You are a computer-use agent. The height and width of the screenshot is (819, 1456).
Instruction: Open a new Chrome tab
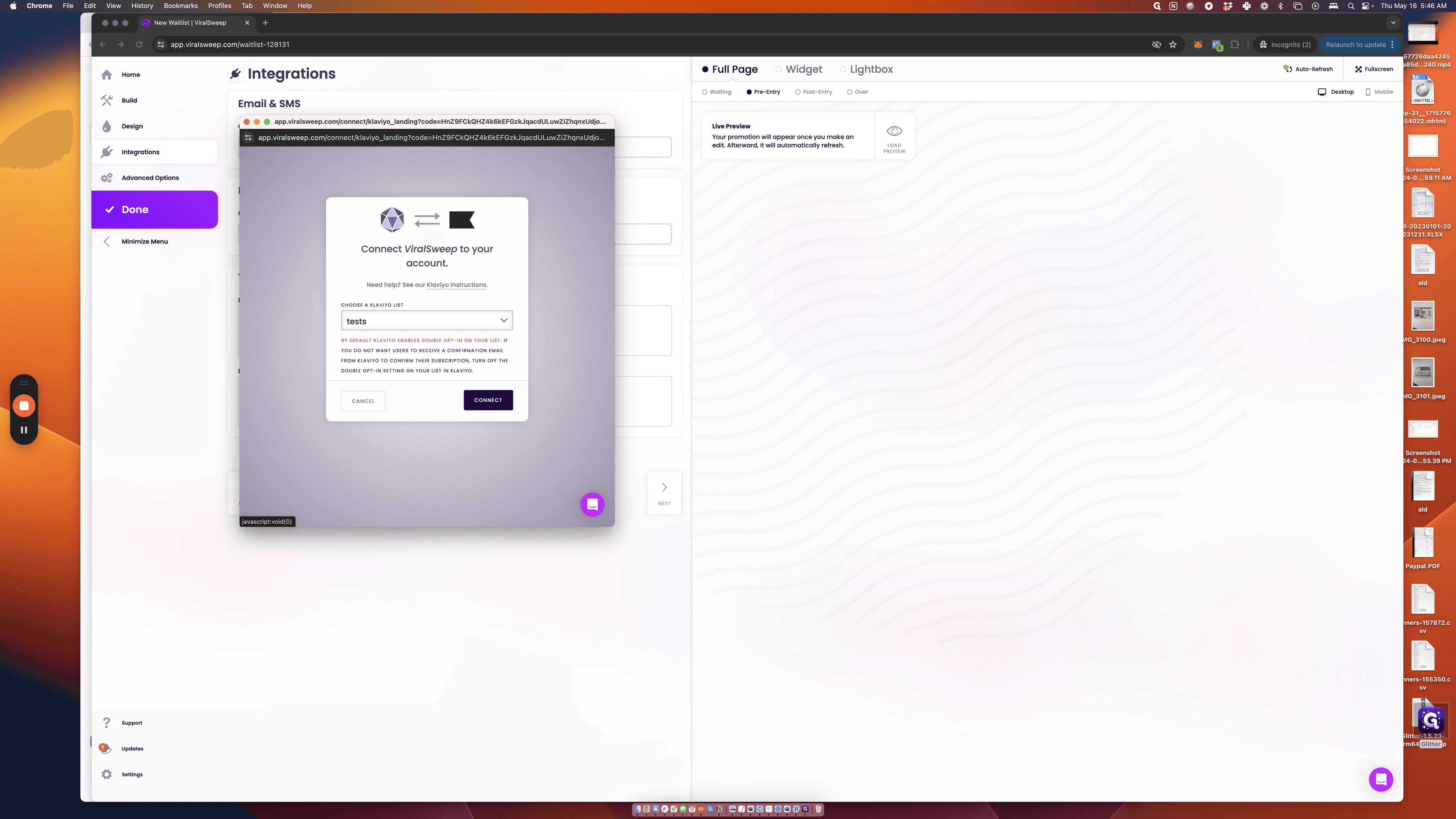click(265, 23)
